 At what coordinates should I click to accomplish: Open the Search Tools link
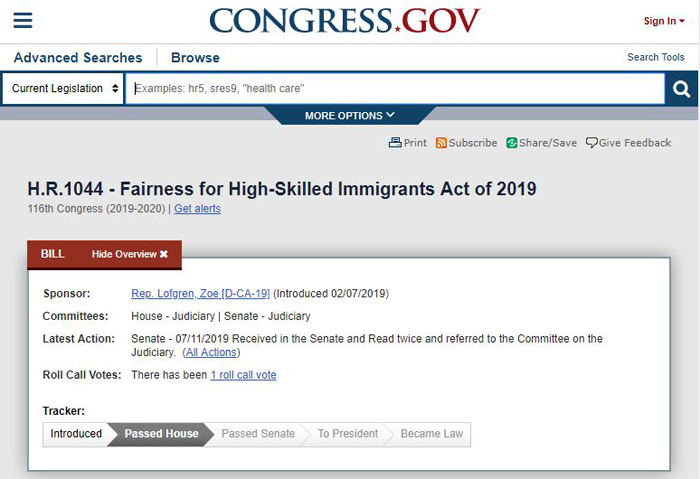[656, 57]
